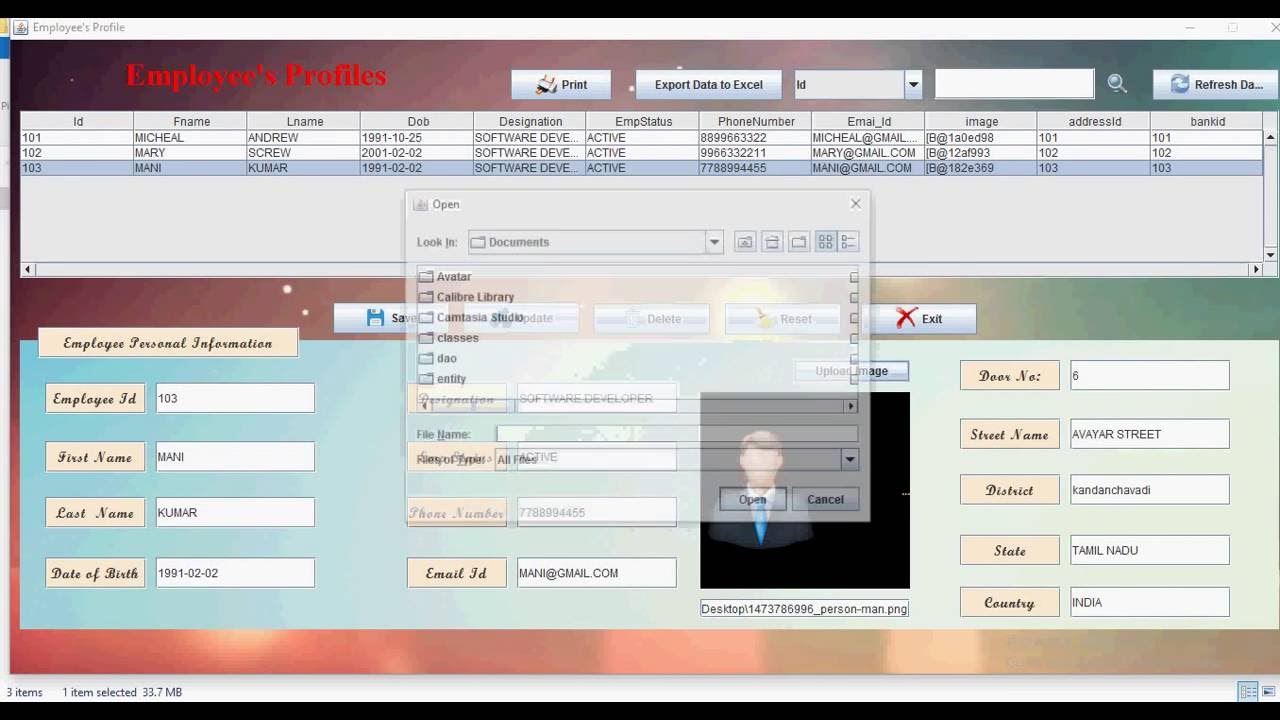This screenshot has width=1280, height=720.
Task: Click table horizontal scrollbar left arrow
Action: 27,269
